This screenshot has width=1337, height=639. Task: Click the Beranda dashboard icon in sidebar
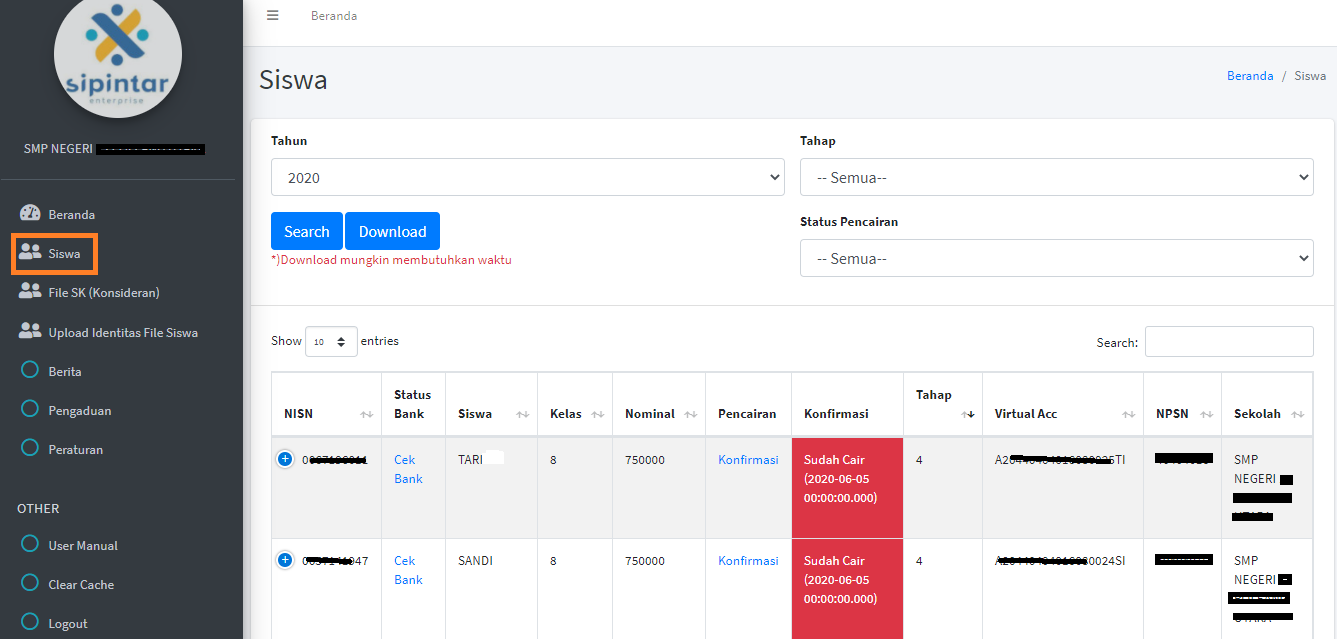pos(30,214)
